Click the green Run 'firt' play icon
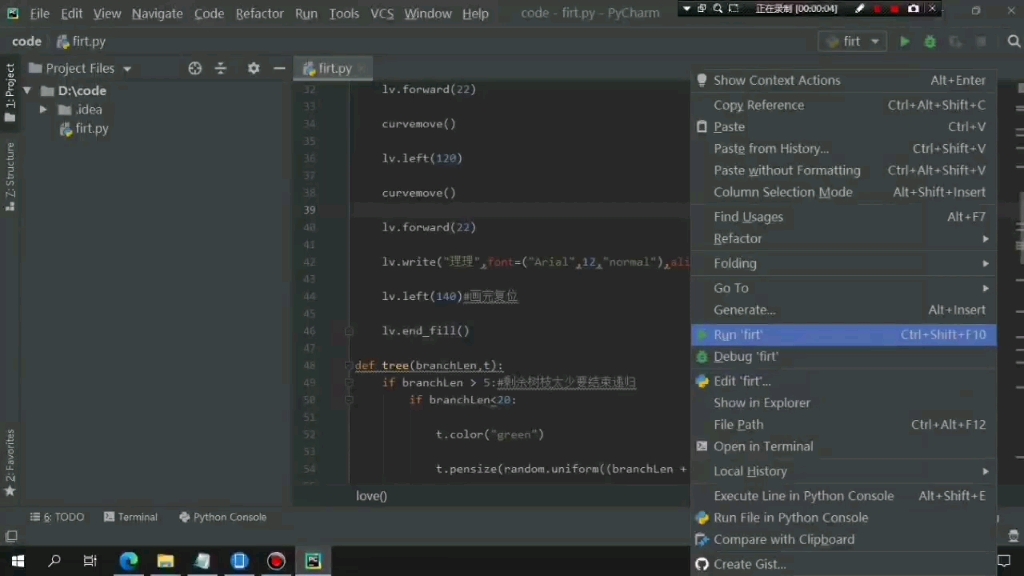This screenshot has height=576, width=1024. (903, 41)
